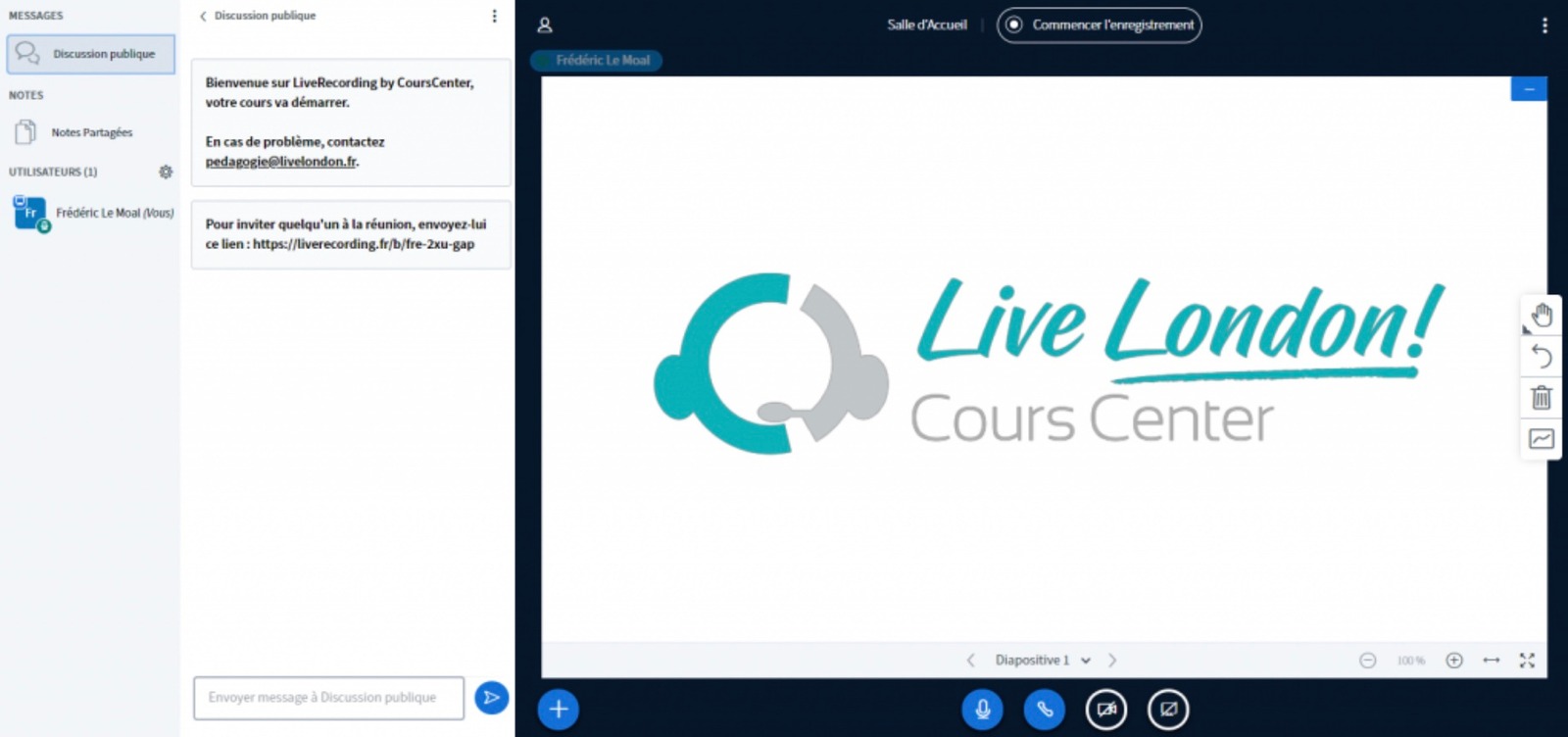The width and height of the screenshot is (1568, 737).
Task: Click the pedagogie@livelondon.fr email link
Action: tap(281, 162)
